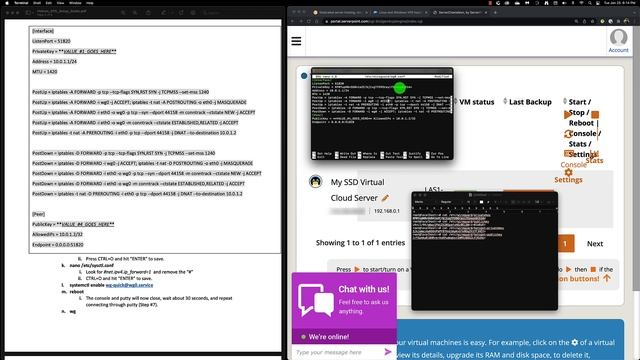The width and height of the screenshot is (640, 360).
Task: Click the PDF viewer share icon
Action: tap(148, 13)
